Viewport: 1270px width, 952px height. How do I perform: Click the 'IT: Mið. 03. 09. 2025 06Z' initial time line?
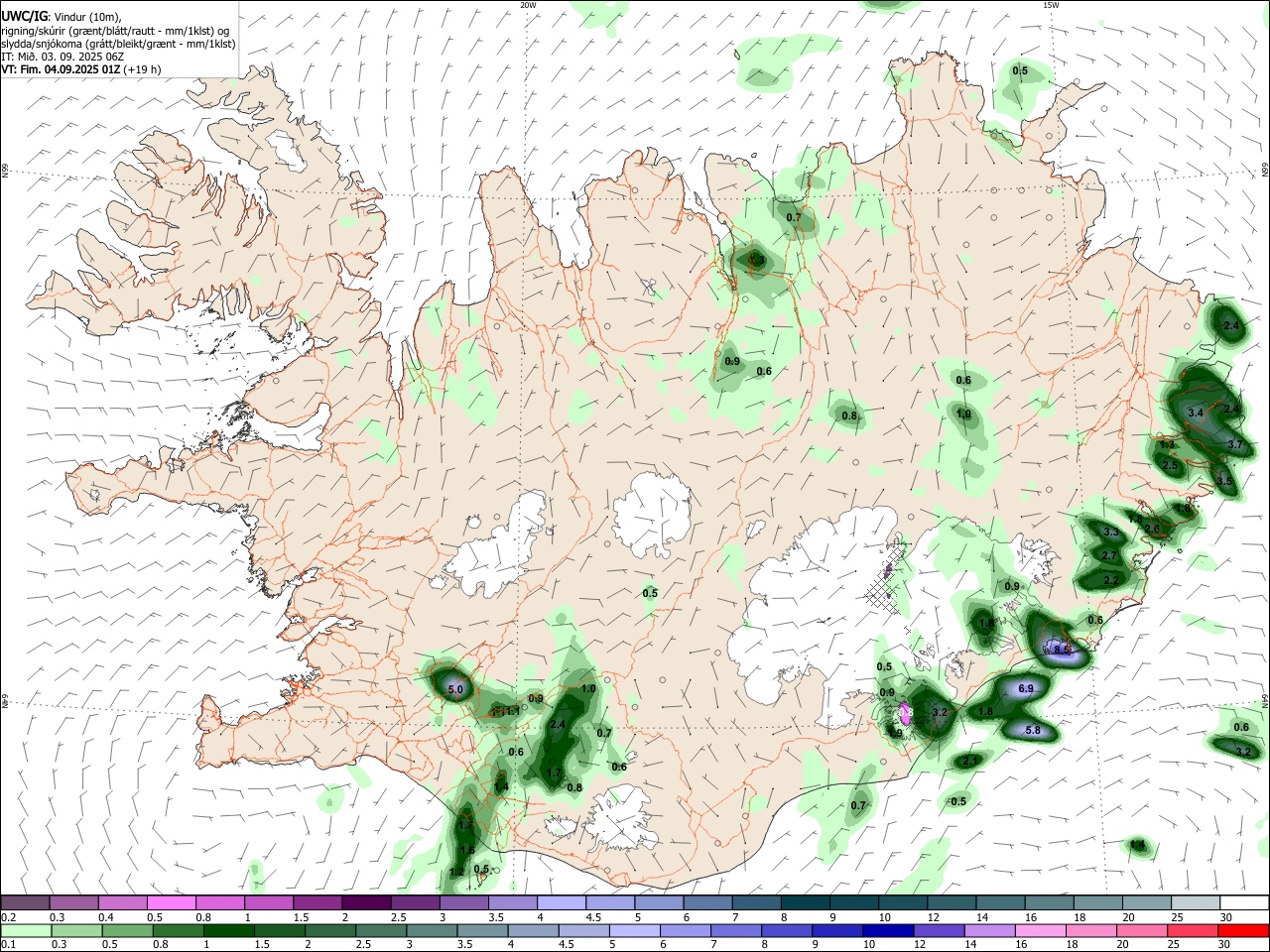63,57
